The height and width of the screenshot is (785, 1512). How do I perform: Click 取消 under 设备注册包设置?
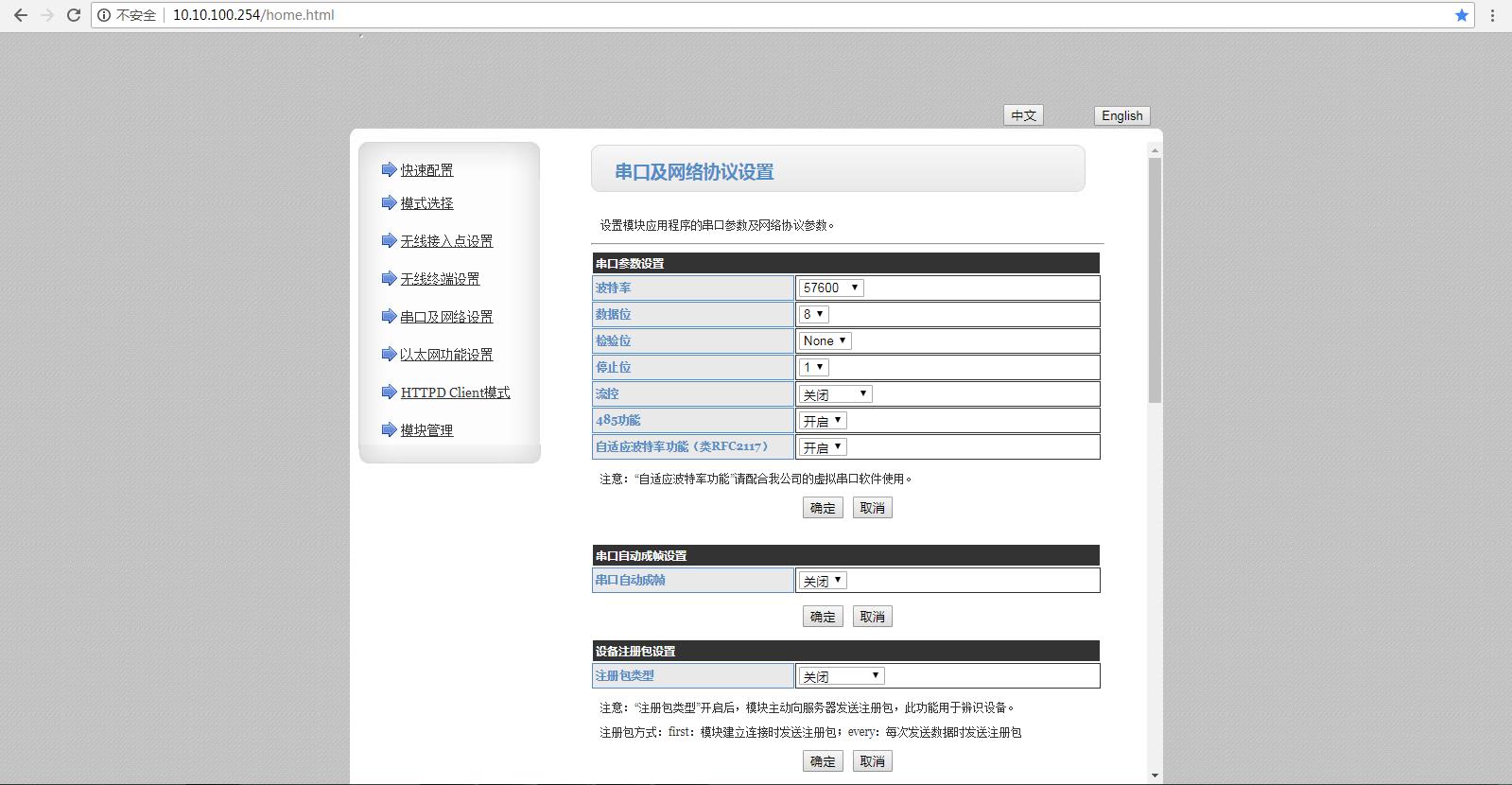pos(872,761)
